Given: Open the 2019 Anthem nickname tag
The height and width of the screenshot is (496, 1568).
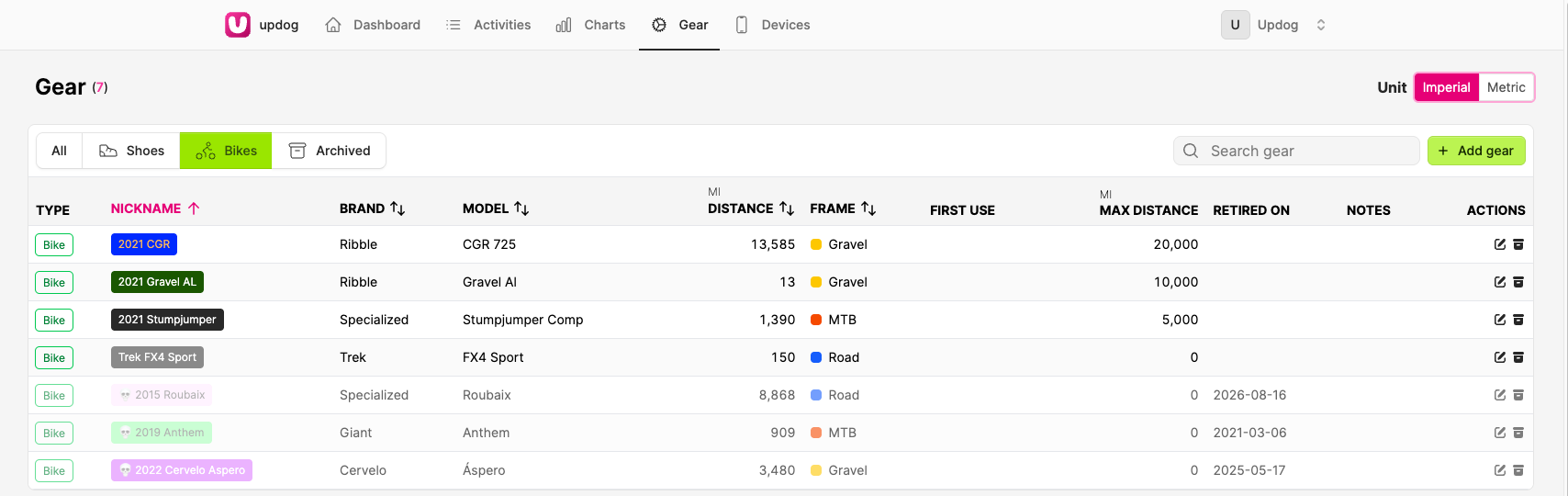Looking at the screenshot, I should pyautogui.click(x=162, y=433).
